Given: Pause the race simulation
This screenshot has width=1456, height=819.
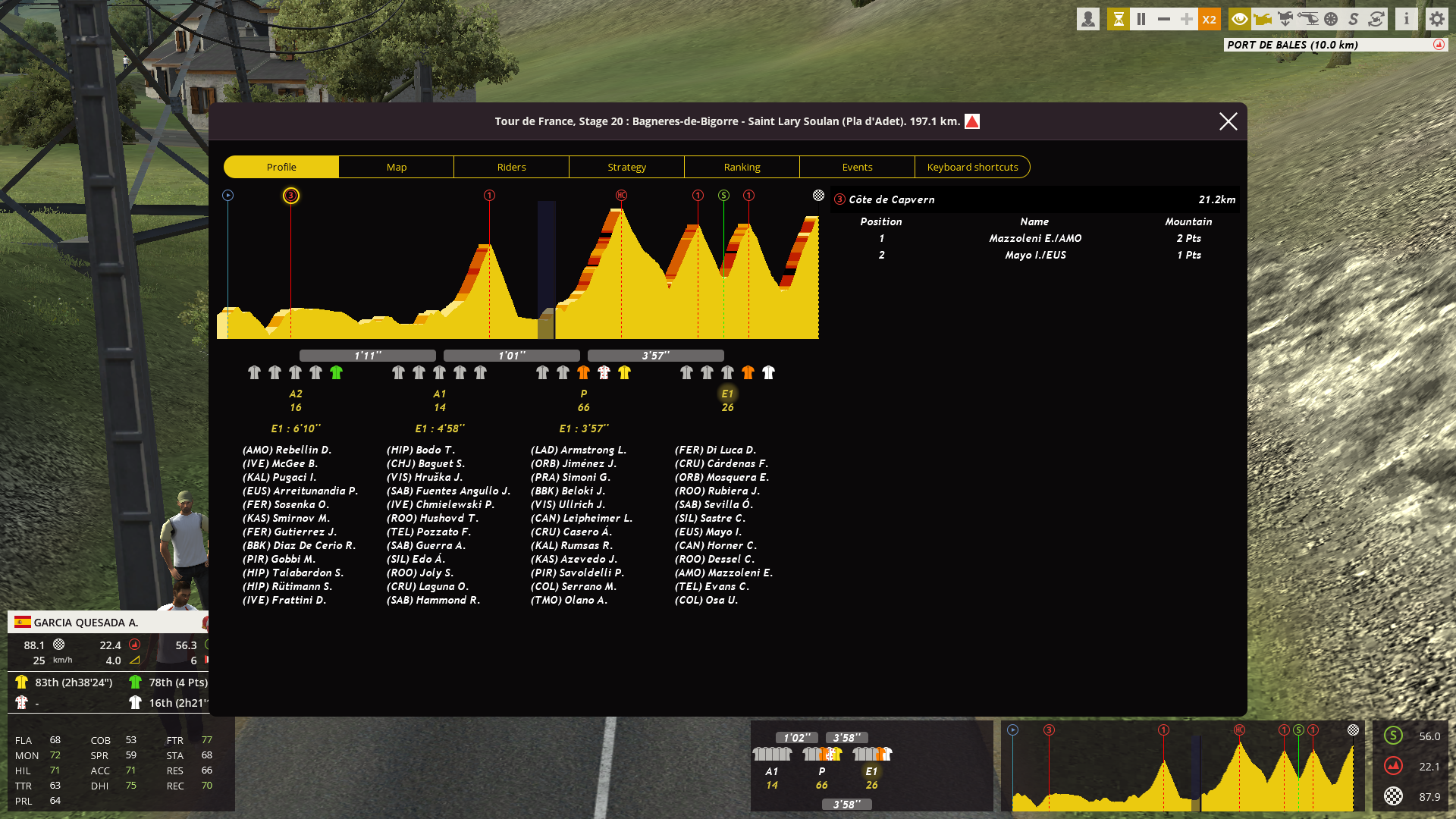Looking at the screenshot, I should 1141,20.
